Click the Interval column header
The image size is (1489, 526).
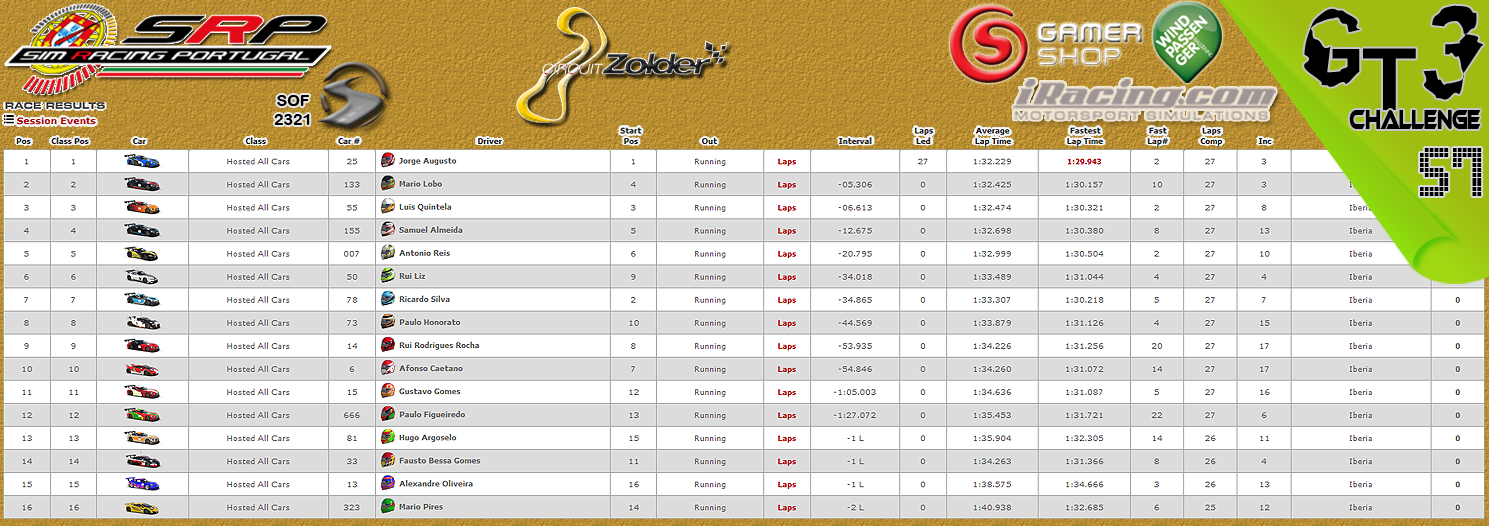point(855,141)
